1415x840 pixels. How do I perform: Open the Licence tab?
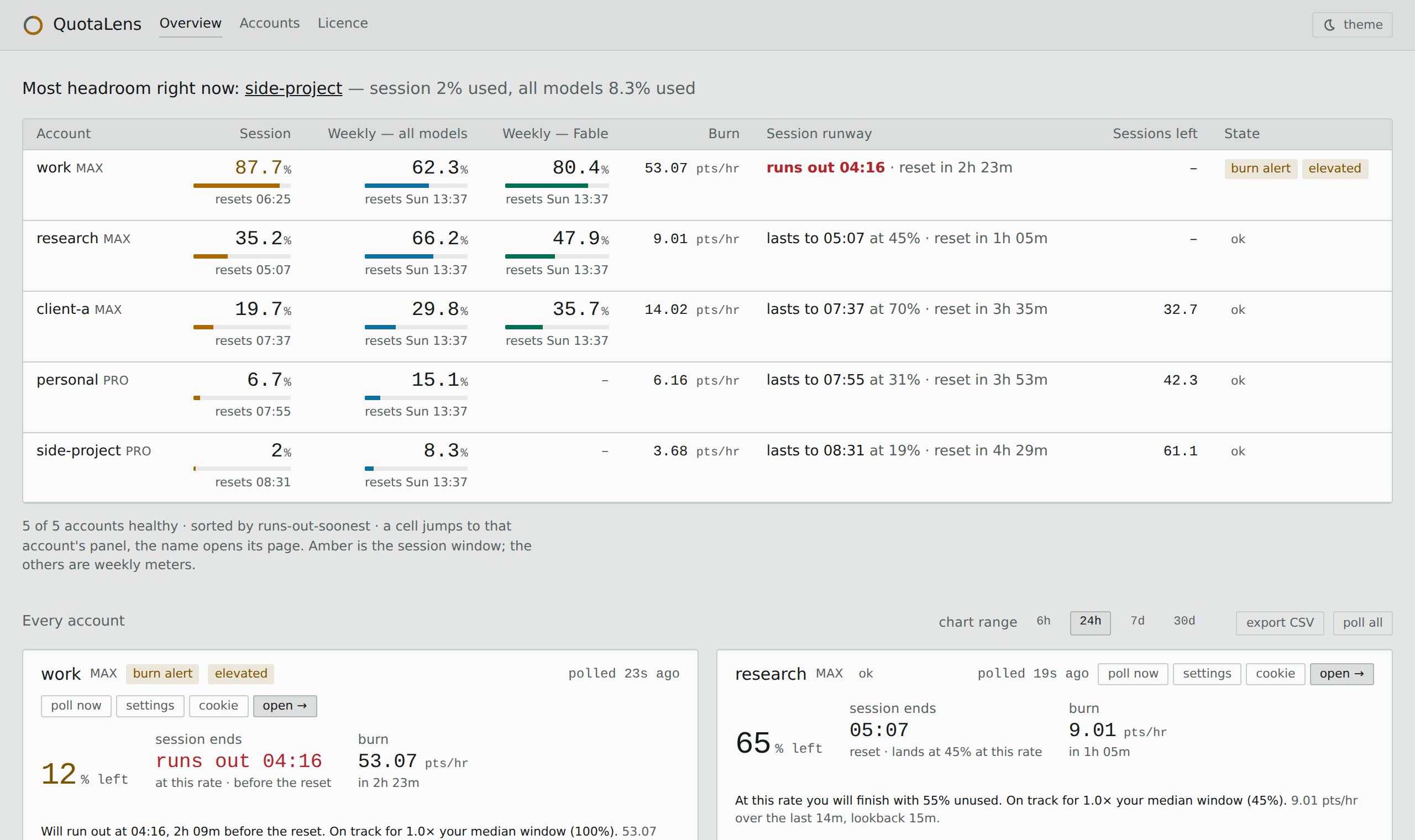pyautogui.click(x=343, y=23)
